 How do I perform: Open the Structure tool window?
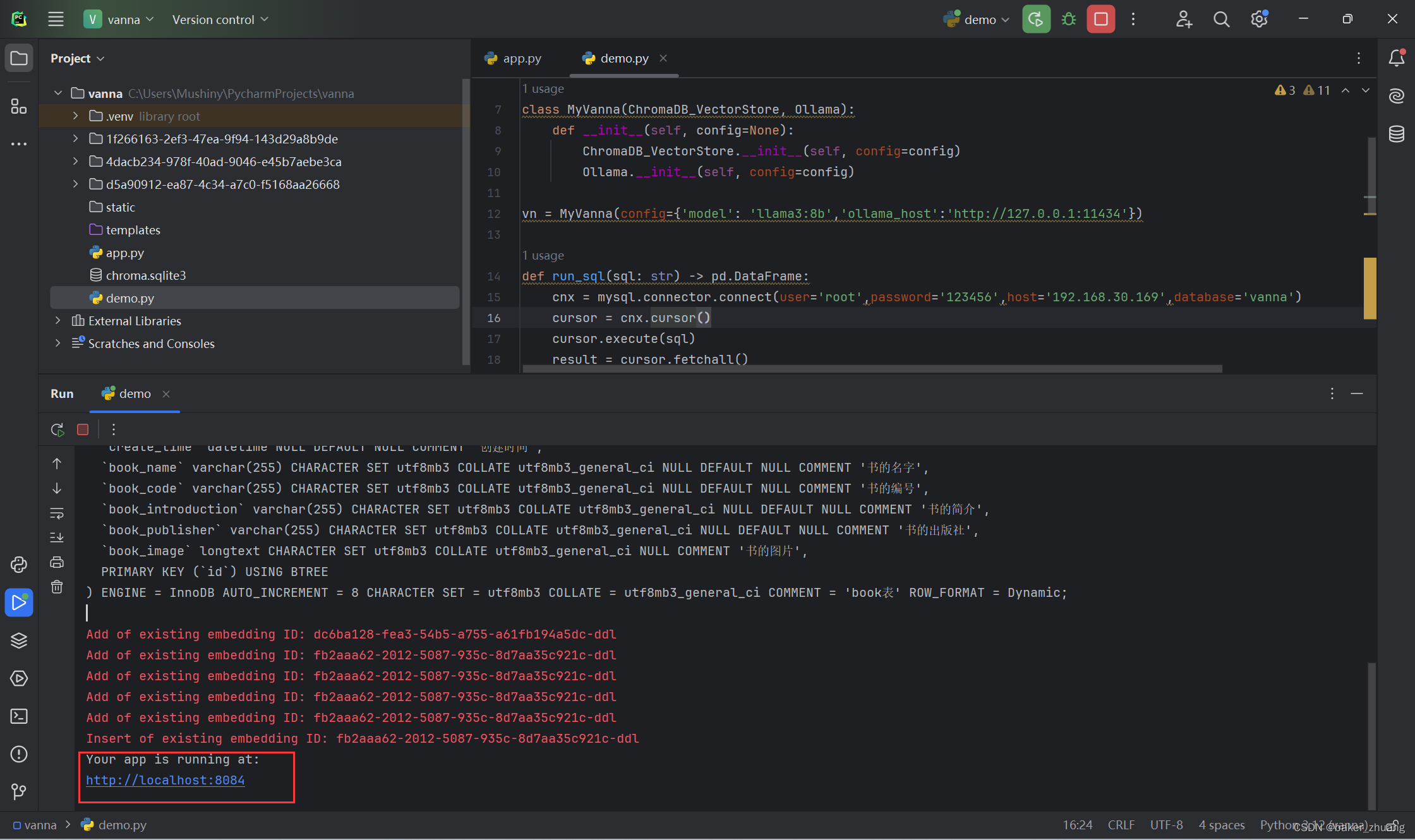tap(19, 106)
